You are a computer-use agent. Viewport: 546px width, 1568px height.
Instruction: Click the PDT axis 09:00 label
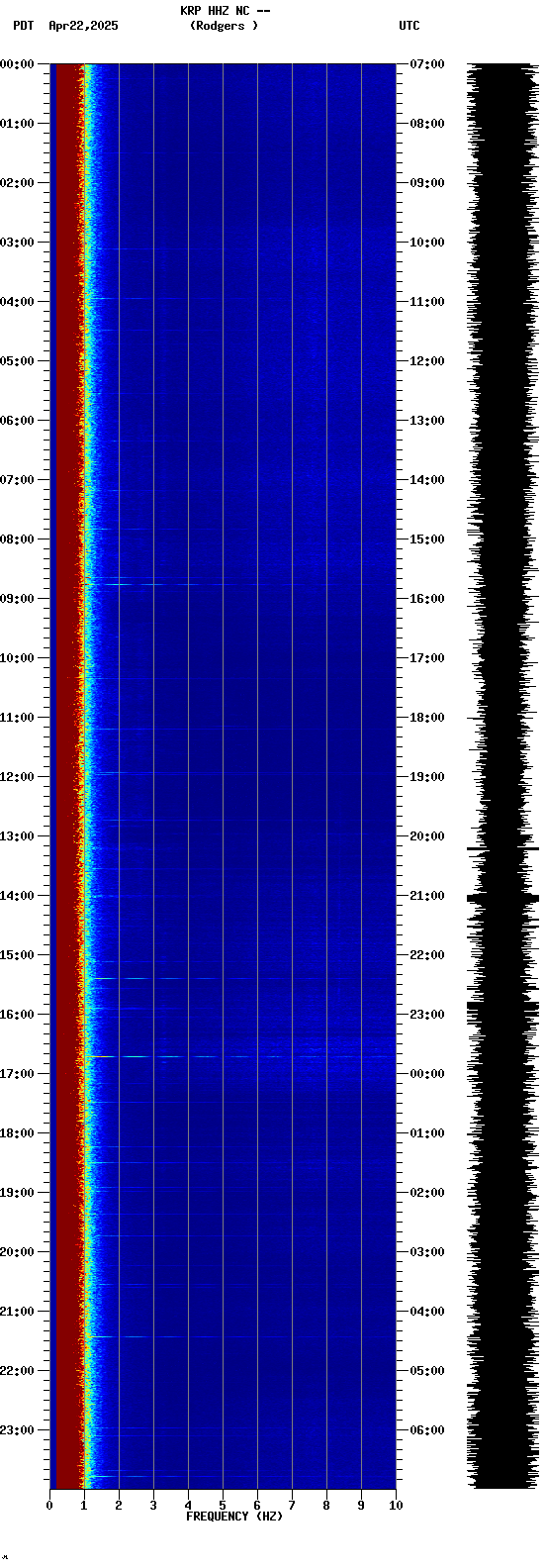17,599
